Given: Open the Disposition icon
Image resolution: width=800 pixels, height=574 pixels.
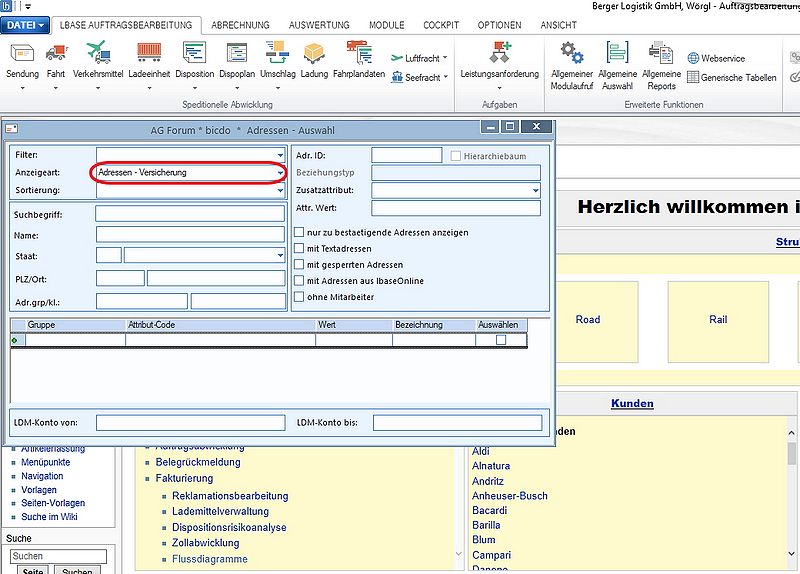Looking at the screenshot, I should click(194, 53).
